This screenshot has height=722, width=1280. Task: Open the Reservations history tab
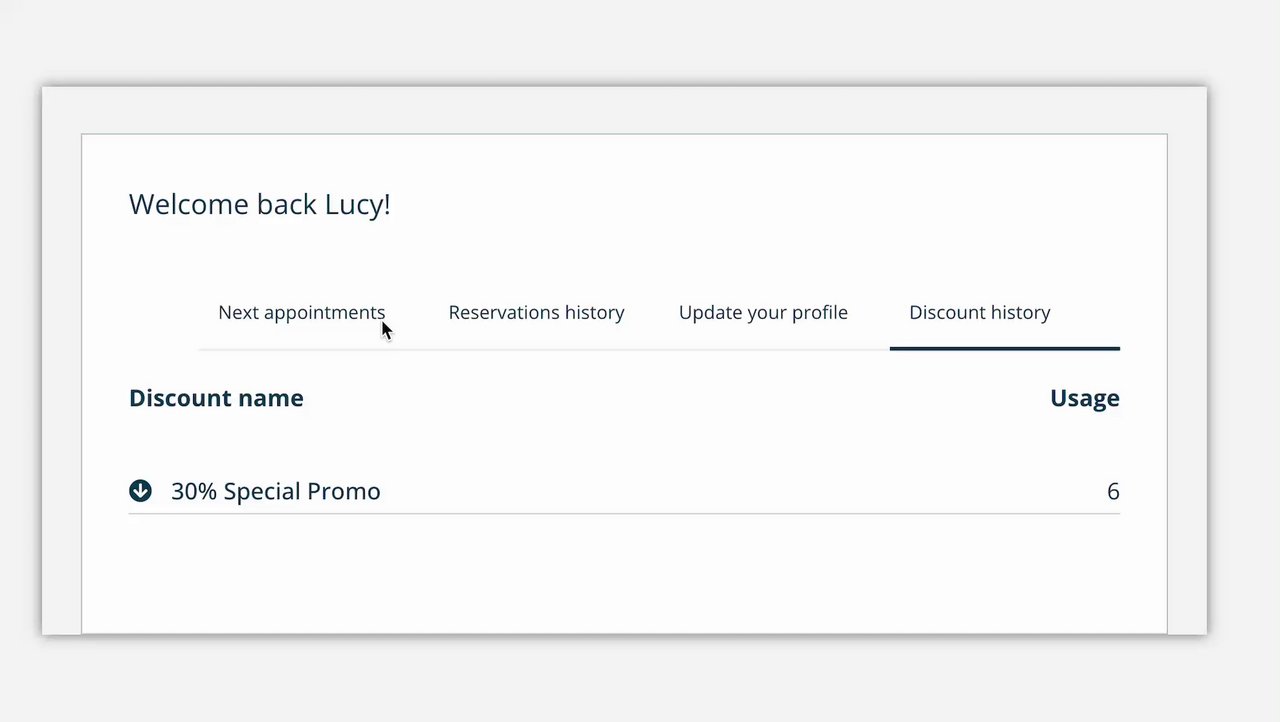(536, 313)
